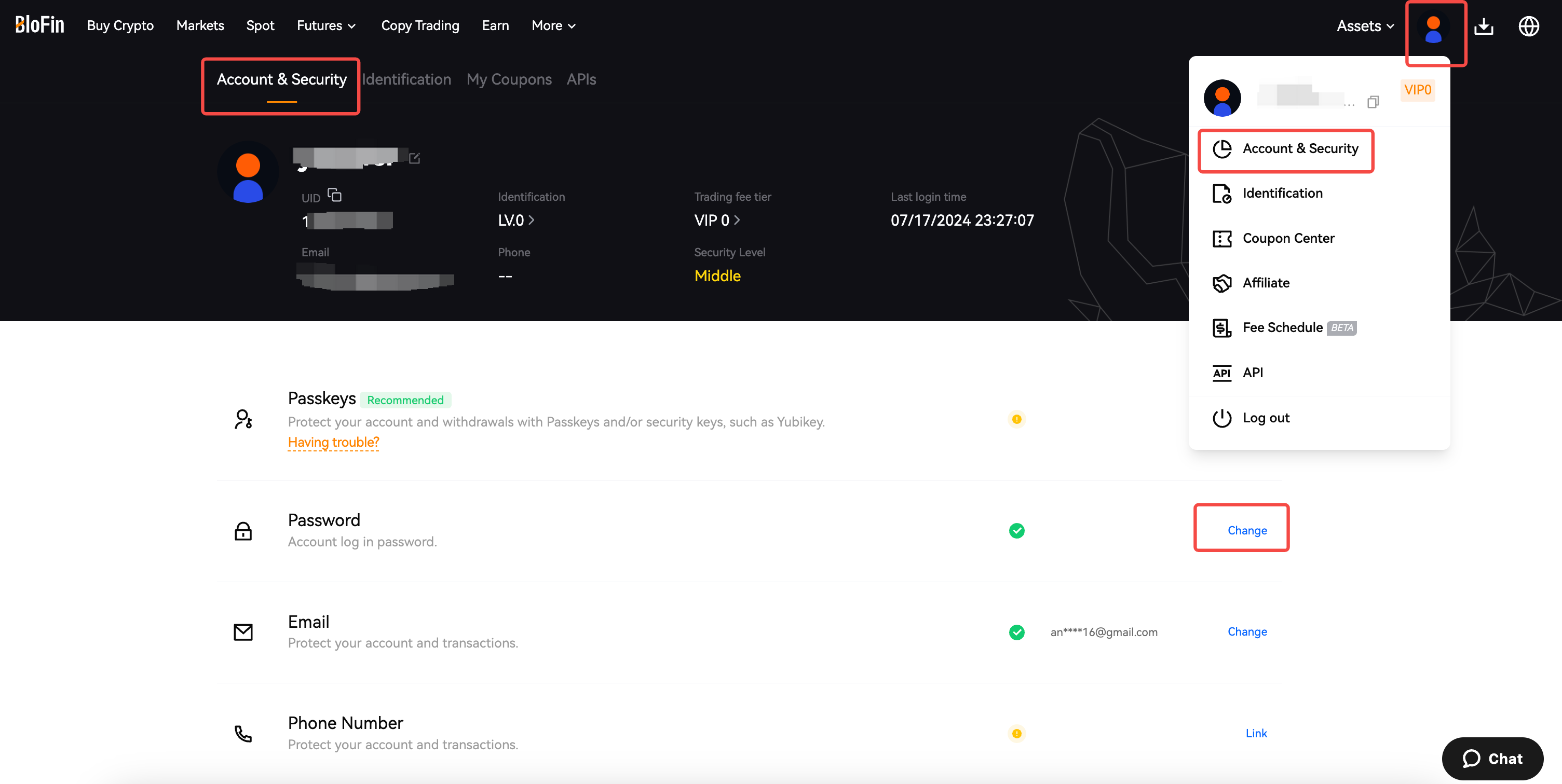Click the Middle security level text

click(x=717, y=276)
